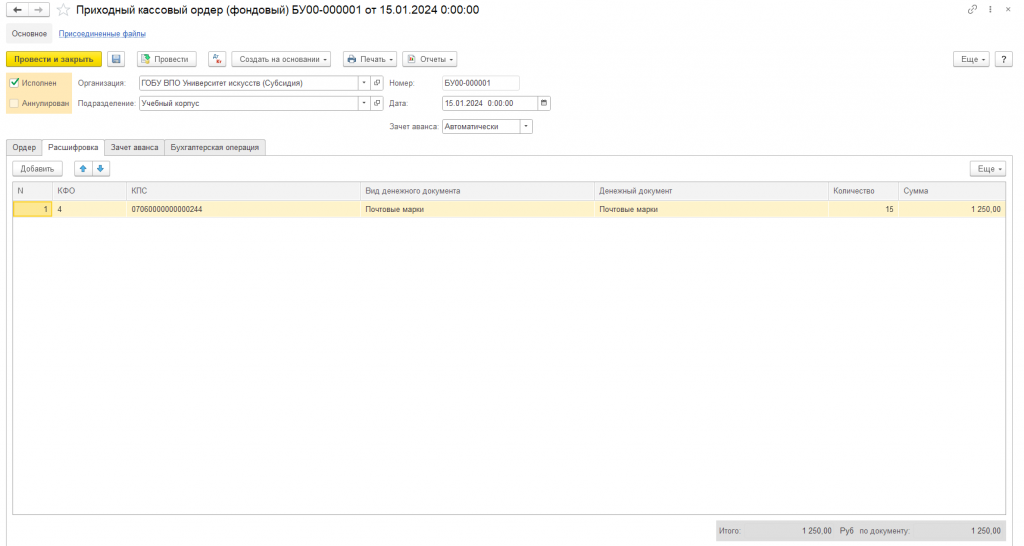Move table row down with arrow
Image resolution: width=1024 pixels, height=546 pixels.
click(x=101, y=169)
